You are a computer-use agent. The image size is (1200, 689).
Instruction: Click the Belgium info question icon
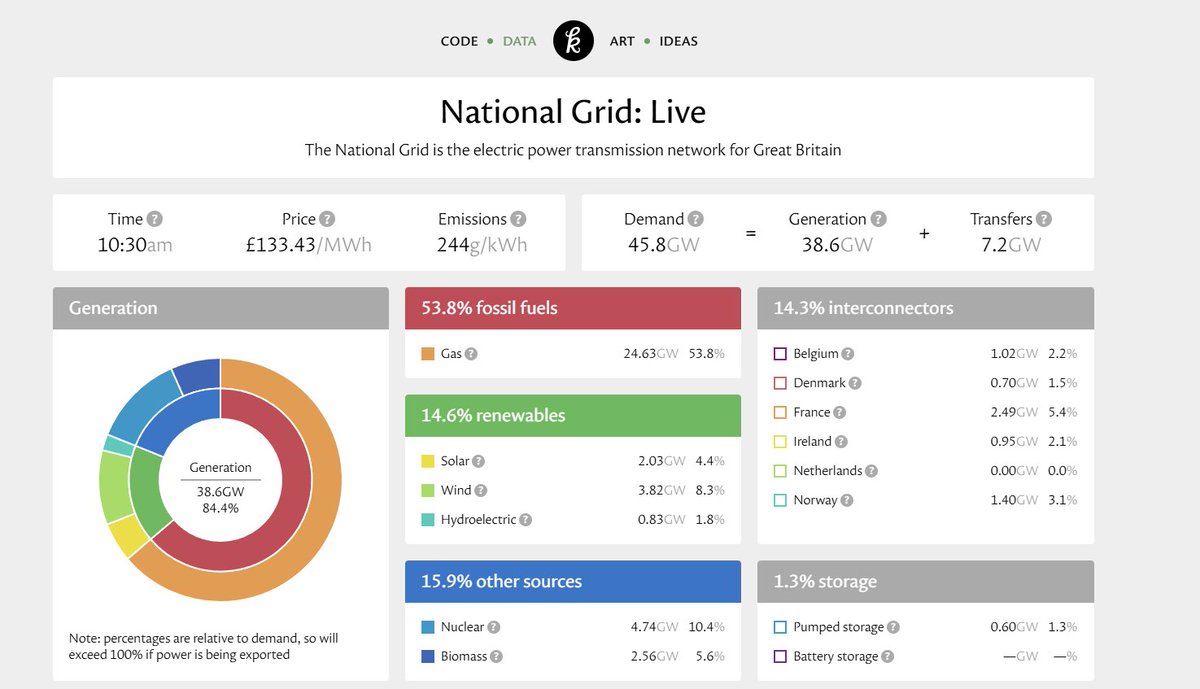(847, 354)
